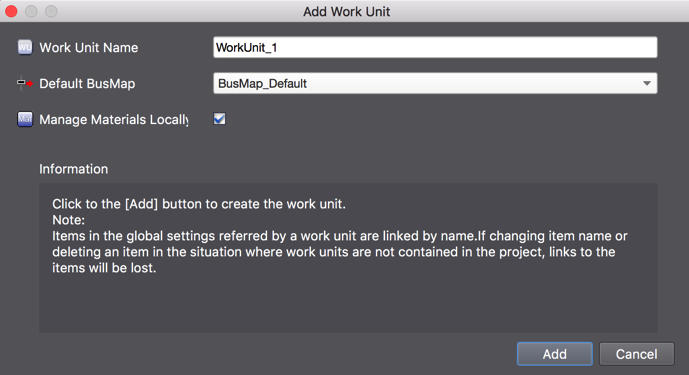
Task: Click the 'Manage Materials Locally' label
Action: tap(114, 120)
